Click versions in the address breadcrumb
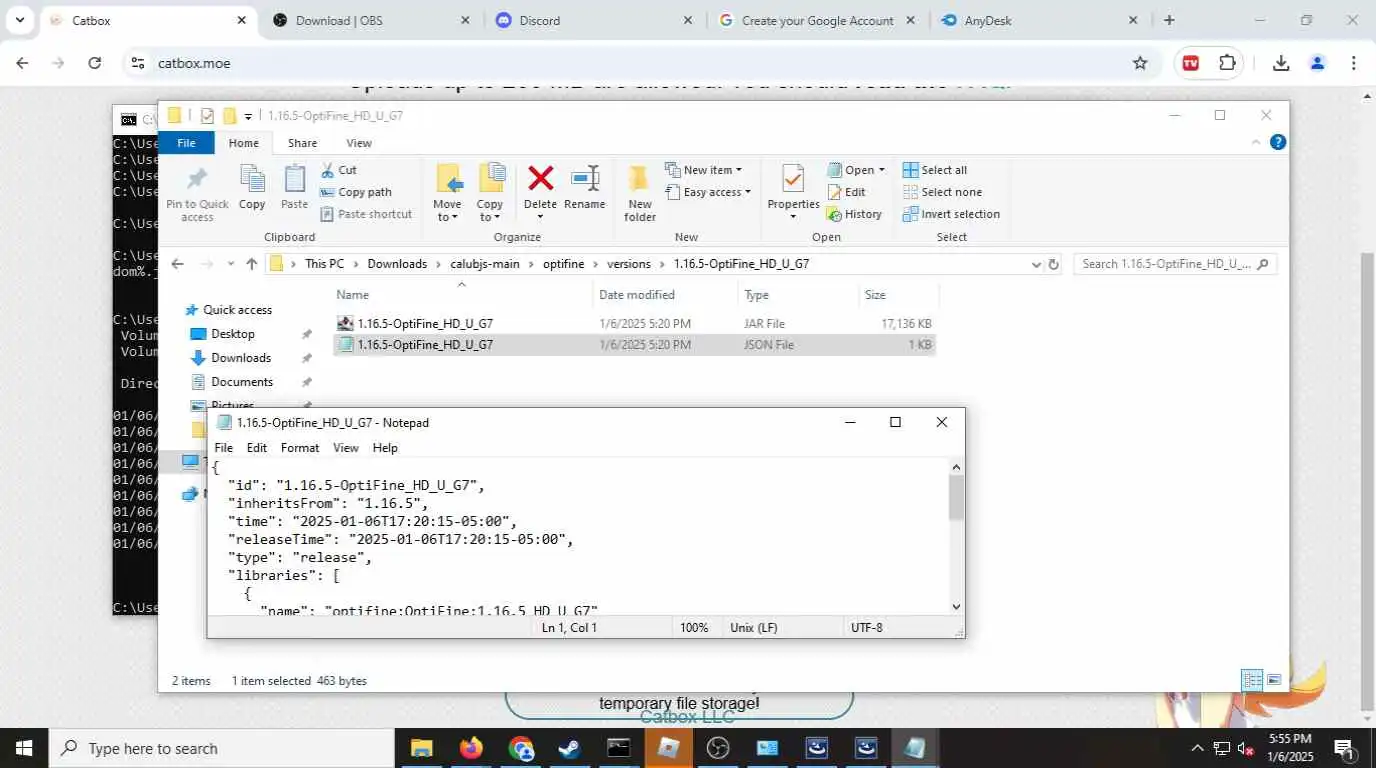This screenshot has width=1376, height=768. tap(629, 264)
